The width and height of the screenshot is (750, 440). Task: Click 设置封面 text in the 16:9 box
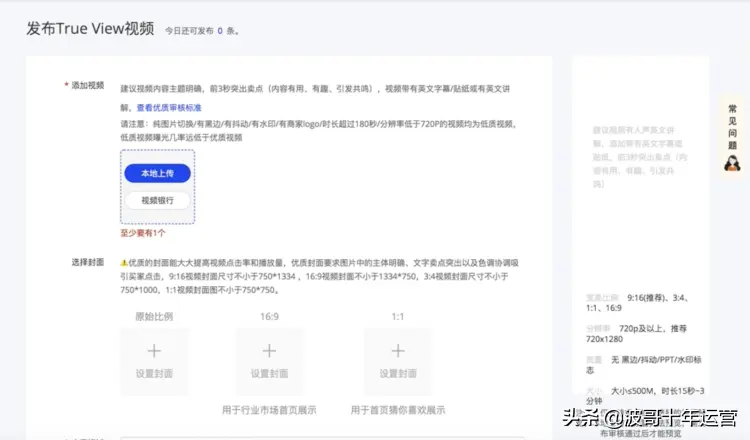(x=269, y=374)
